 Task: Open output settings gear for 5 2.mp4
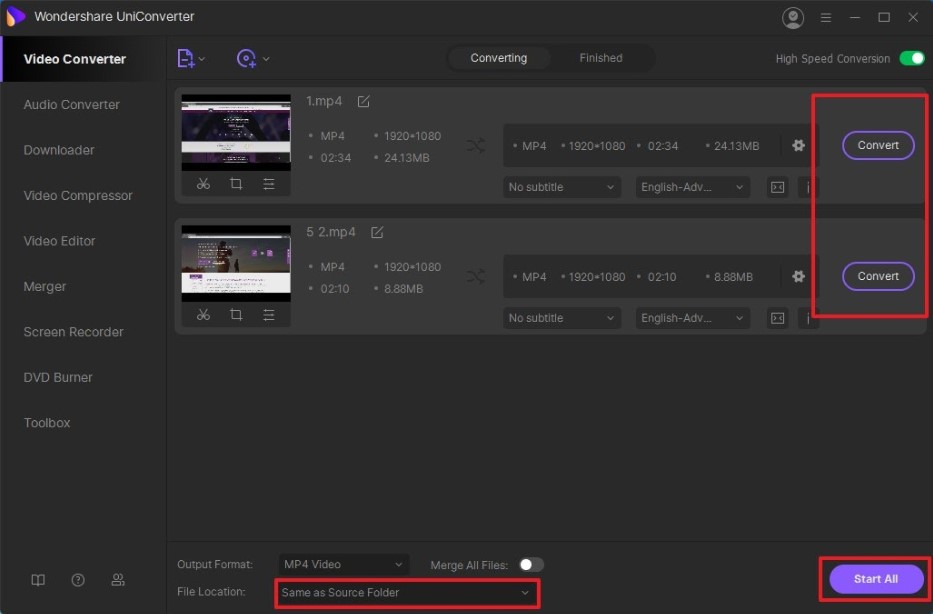point(799,276)
